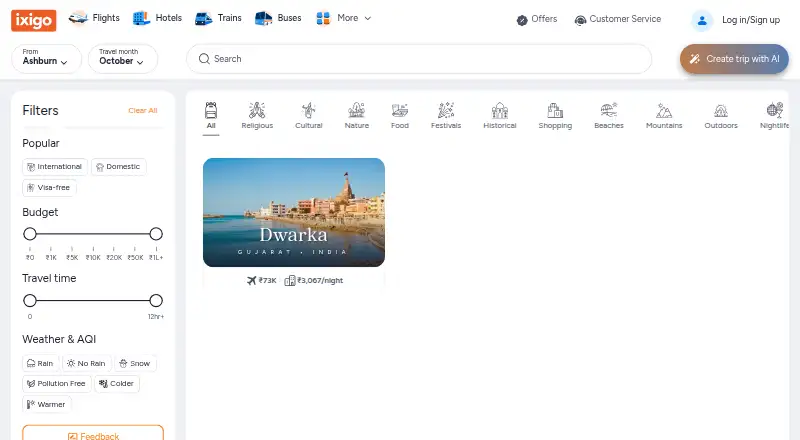The height and width of the screenshot is (440, 800).
Task: Click the search magnifier icon
Action: pyautogui.click(x=204, y=59)
